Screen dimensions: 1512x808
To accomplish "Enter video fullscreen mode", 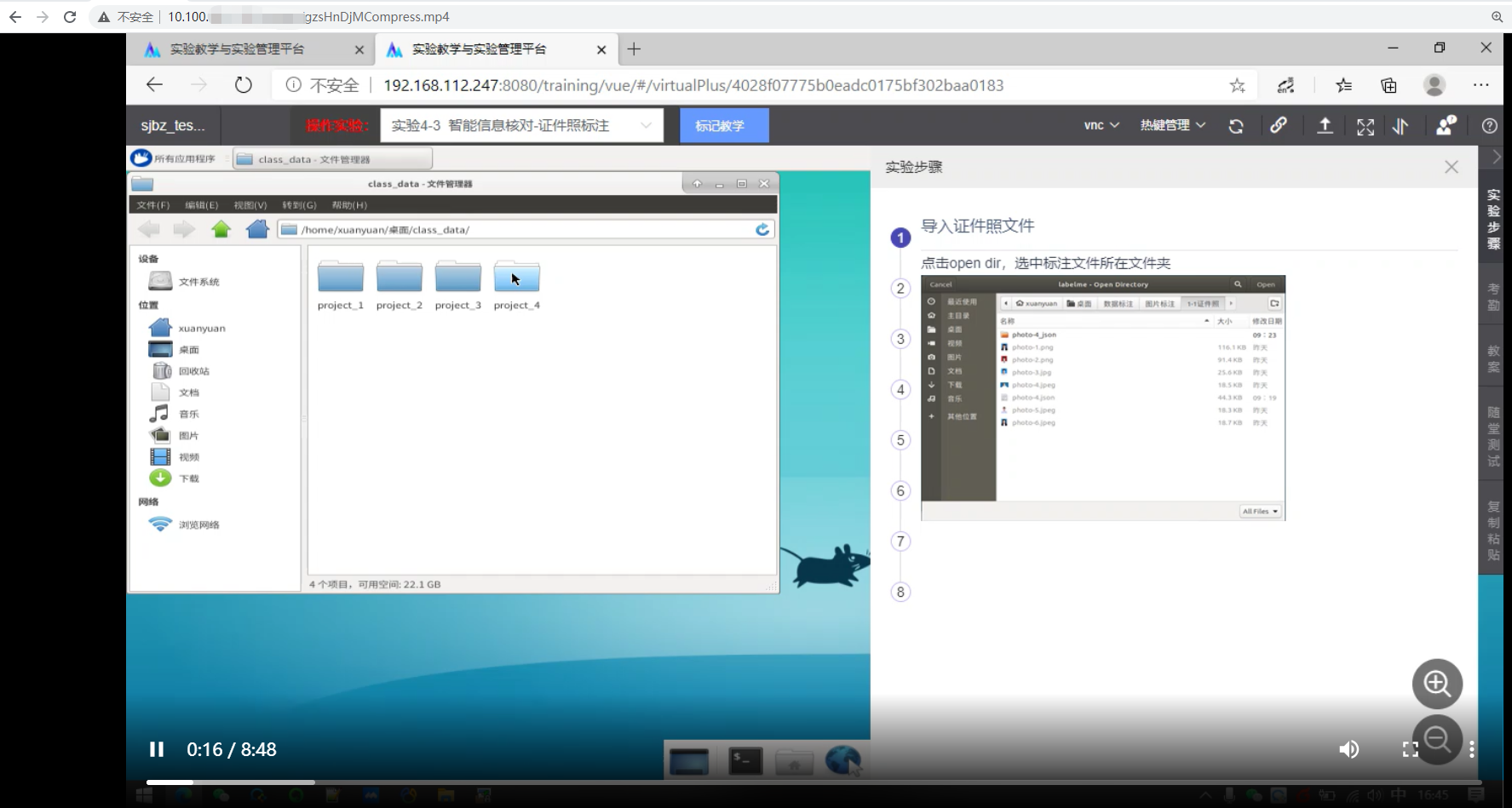I will (1411, 749).
